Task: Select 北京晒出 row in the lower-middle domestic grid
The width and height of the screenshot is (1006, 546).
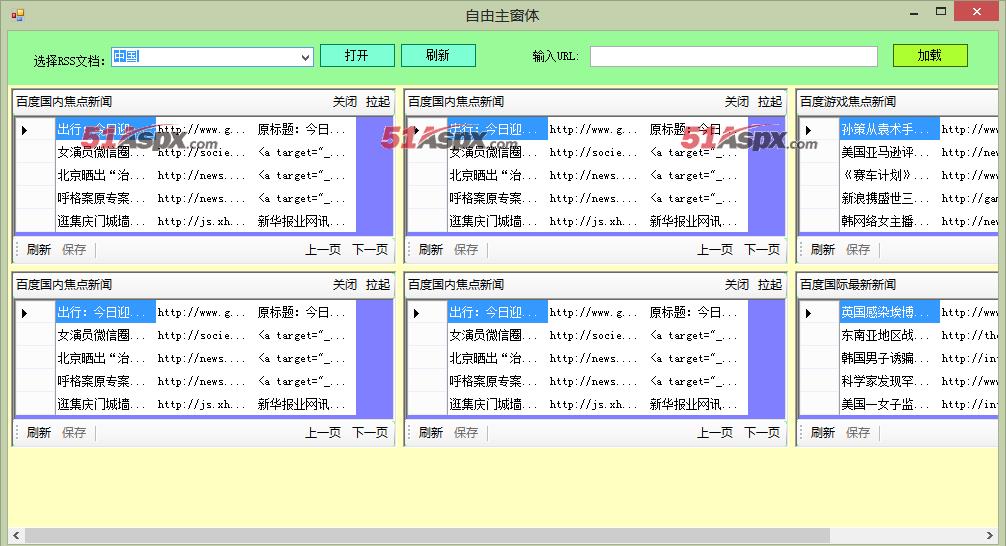Action: coord(497,358)
